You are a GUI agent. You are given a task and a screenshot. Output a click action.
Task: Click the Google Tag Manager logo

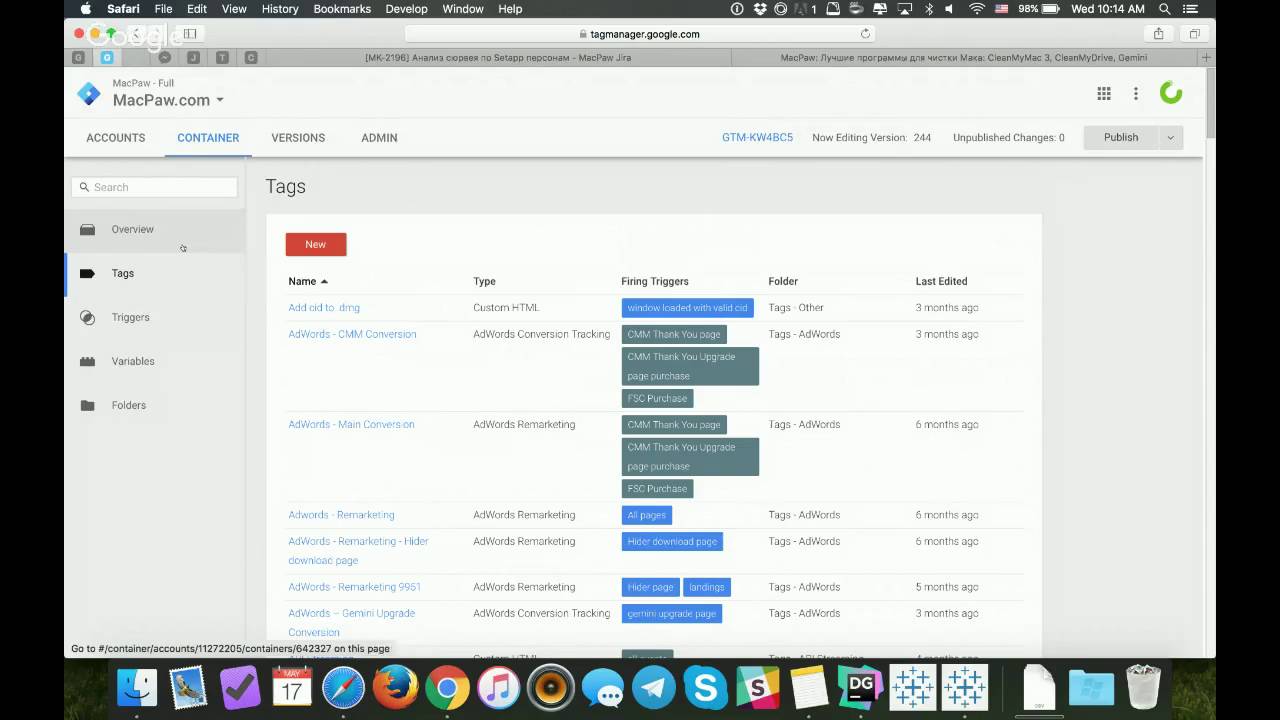pos(89,94)
